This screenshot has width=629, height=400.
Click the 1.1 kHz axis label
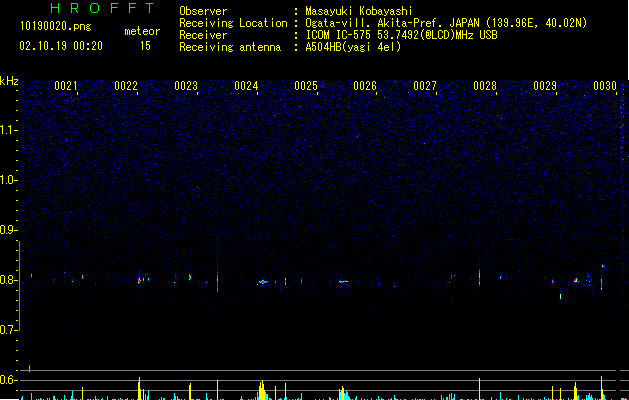[8, 130]
